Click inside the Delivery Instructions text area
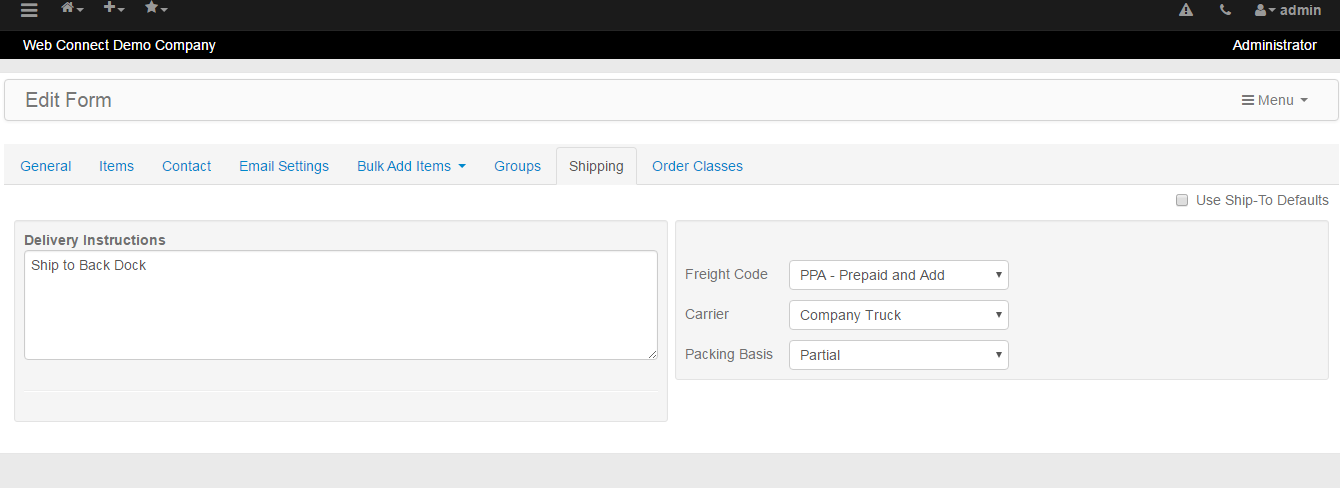 click(341, 305)
